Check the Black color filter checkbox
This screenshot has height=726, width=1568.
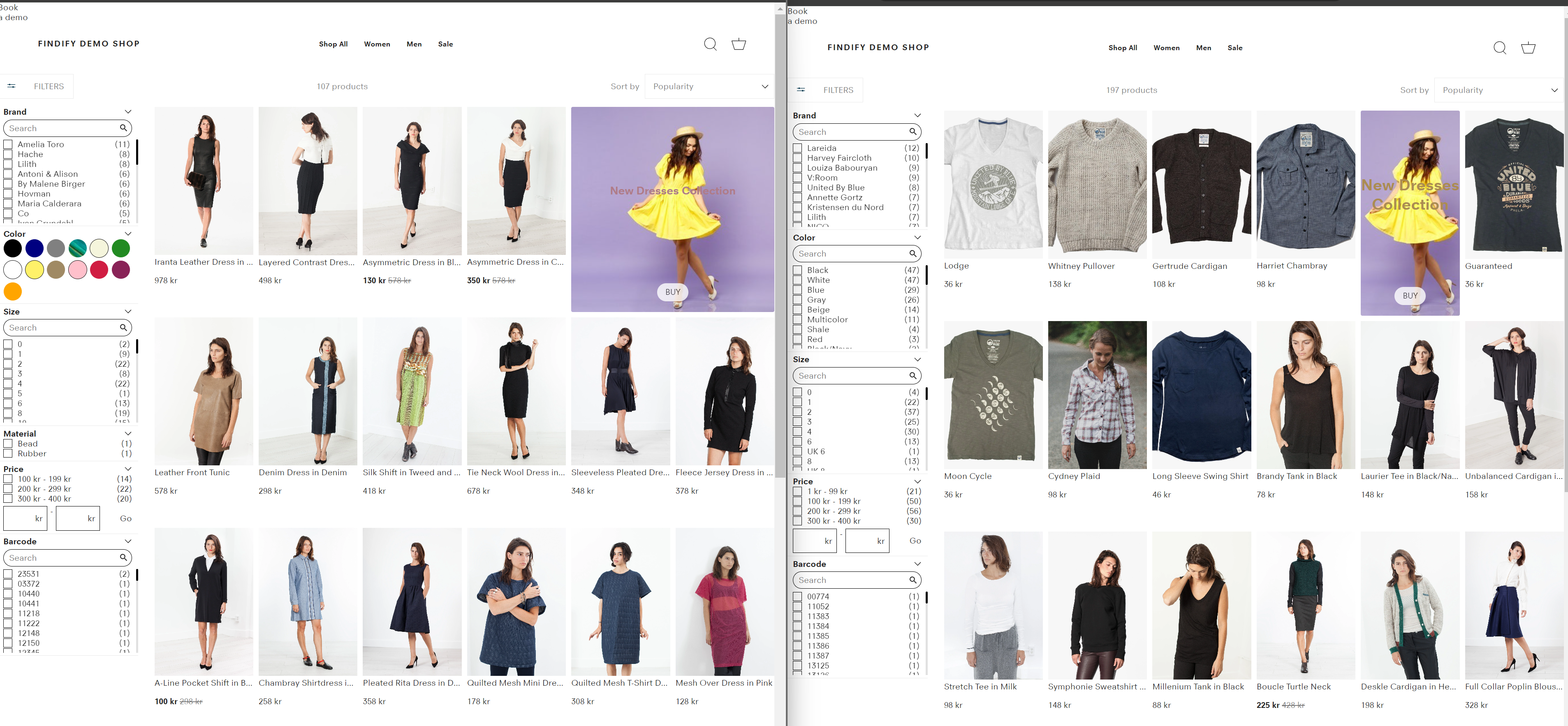797,270
